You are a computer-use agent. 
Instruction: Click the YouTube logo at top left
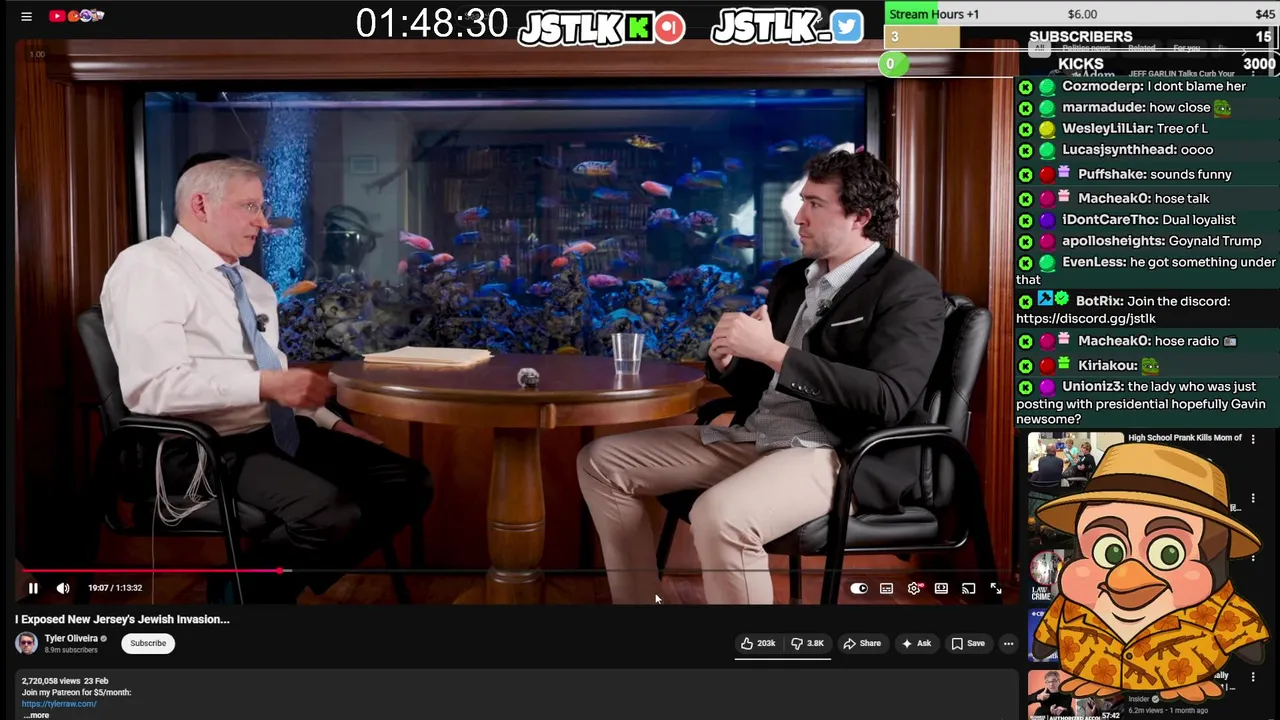point(57,16)
